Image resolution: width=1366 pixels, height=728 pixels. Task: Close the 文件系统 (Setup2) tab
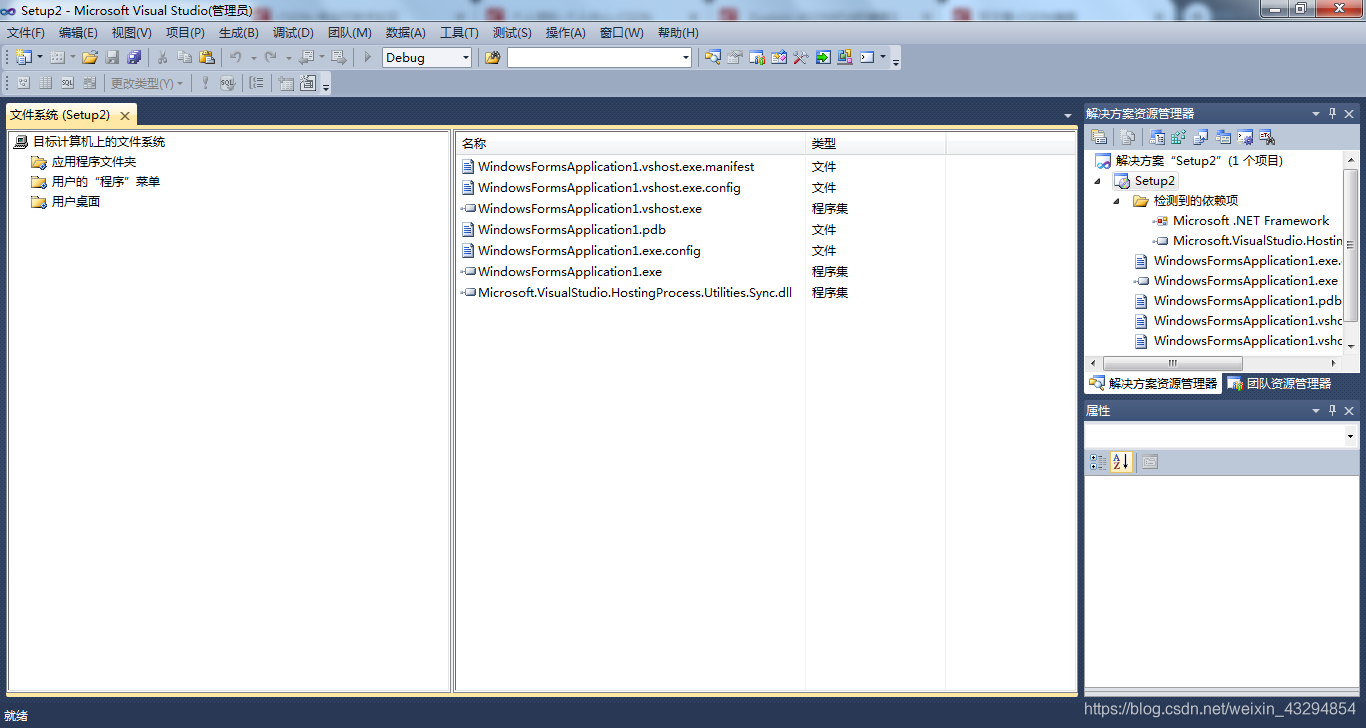tap(125, 116)
